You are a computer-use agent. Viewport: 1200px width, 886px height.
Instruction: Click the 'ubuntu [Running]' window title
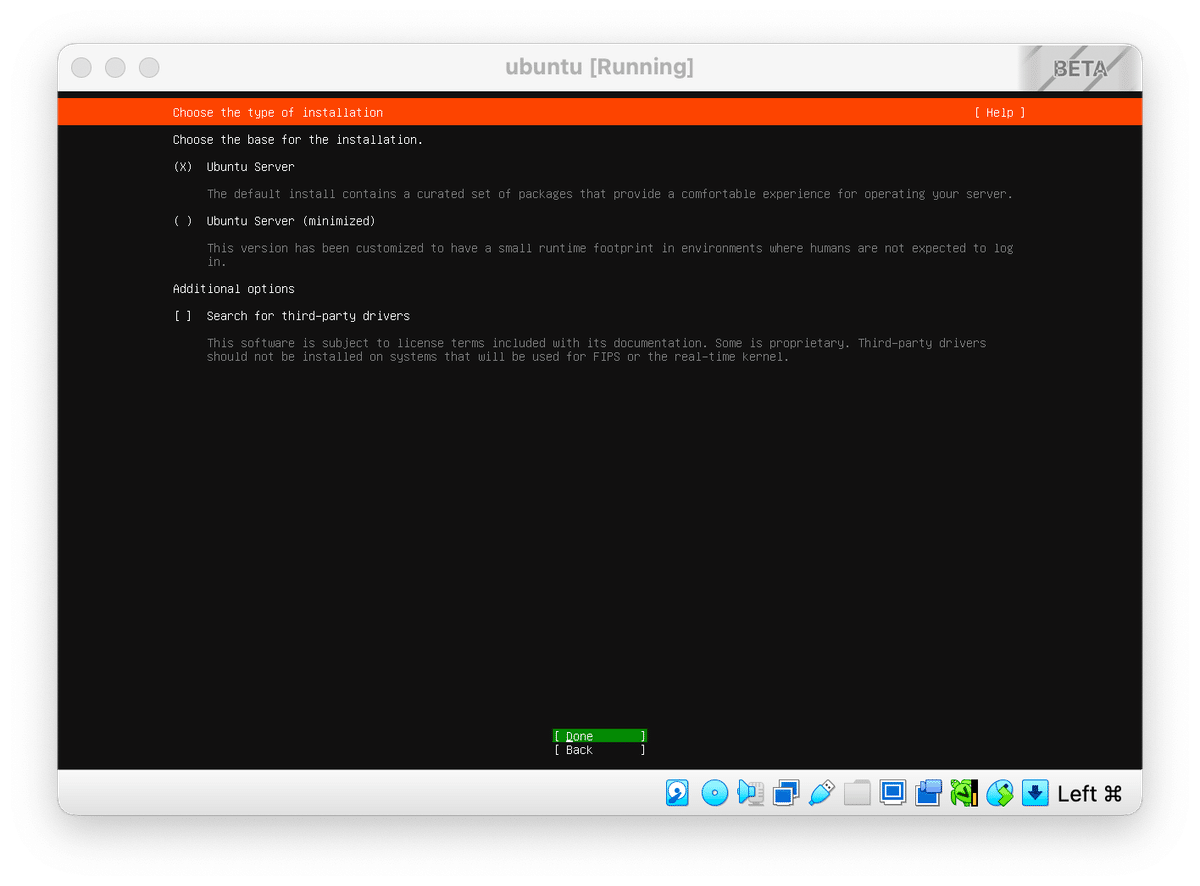599,67
